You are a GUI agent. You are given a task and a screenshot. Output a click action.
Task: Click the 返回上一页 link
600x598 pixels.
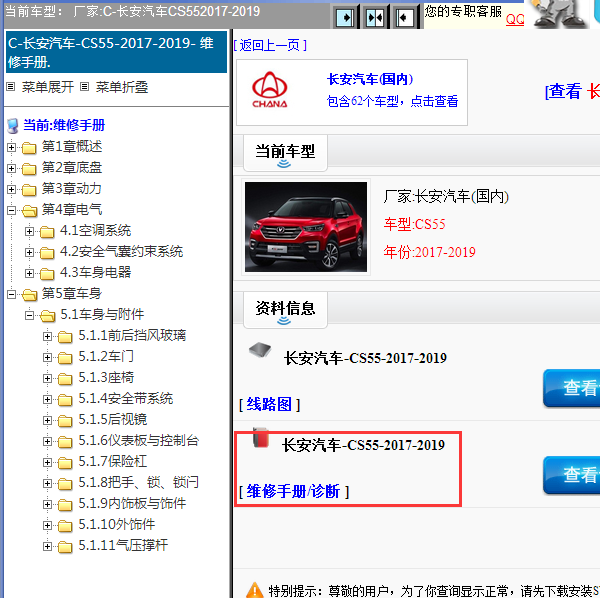(x=270, y=46)
